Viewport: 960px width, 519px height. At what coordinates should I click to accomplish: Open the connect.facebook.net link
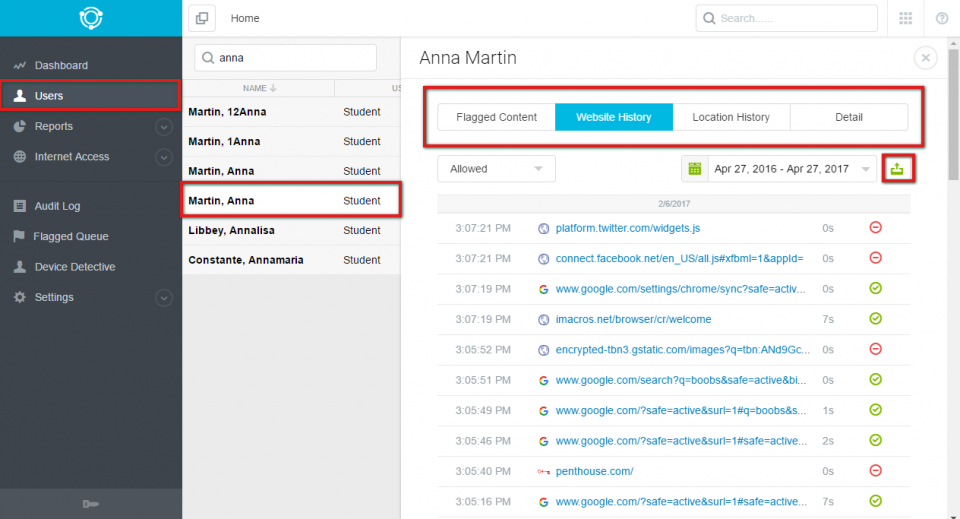(679, 258)
